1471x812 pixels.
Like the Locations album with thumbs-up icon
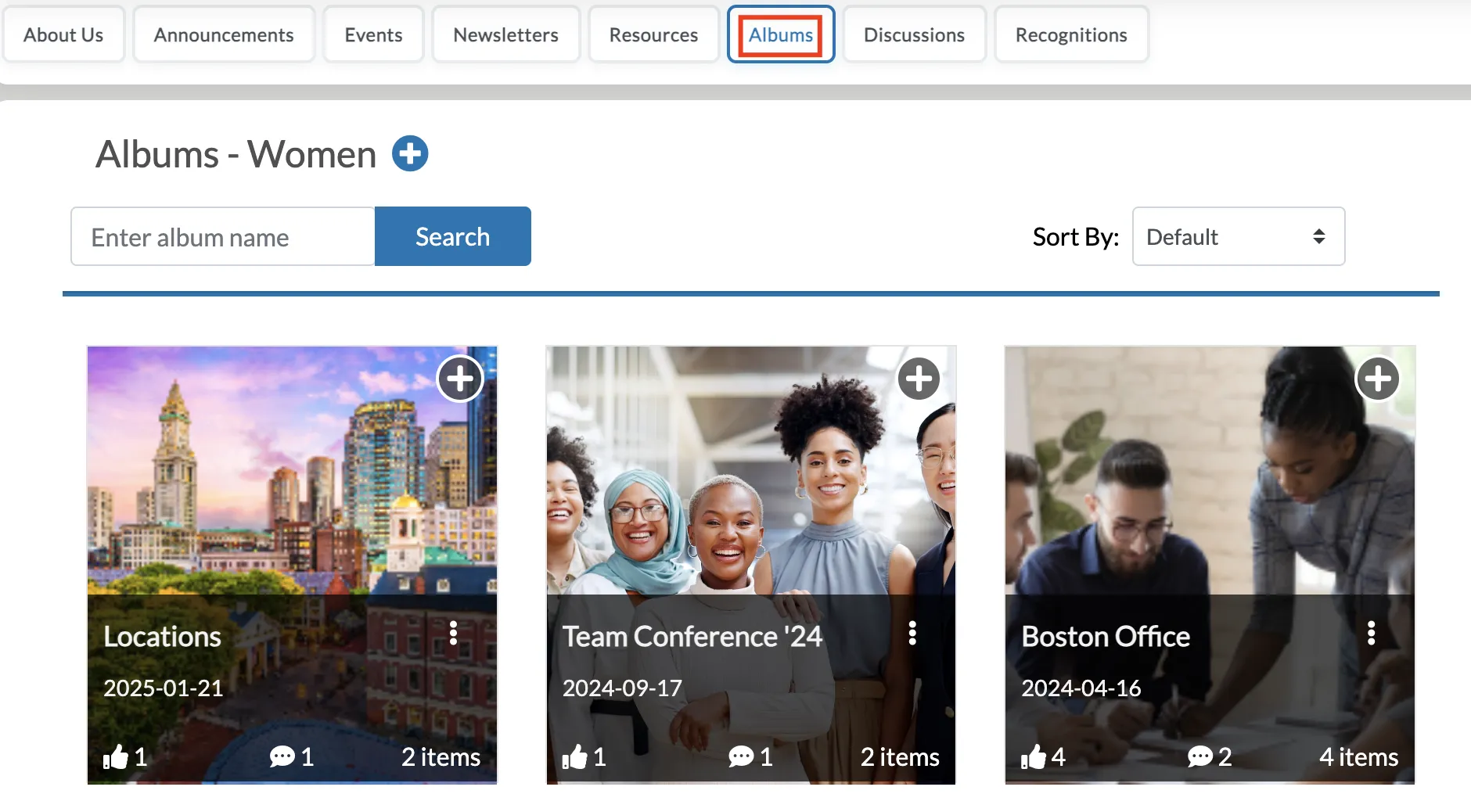pyautogui.click(x=116, y=756)
